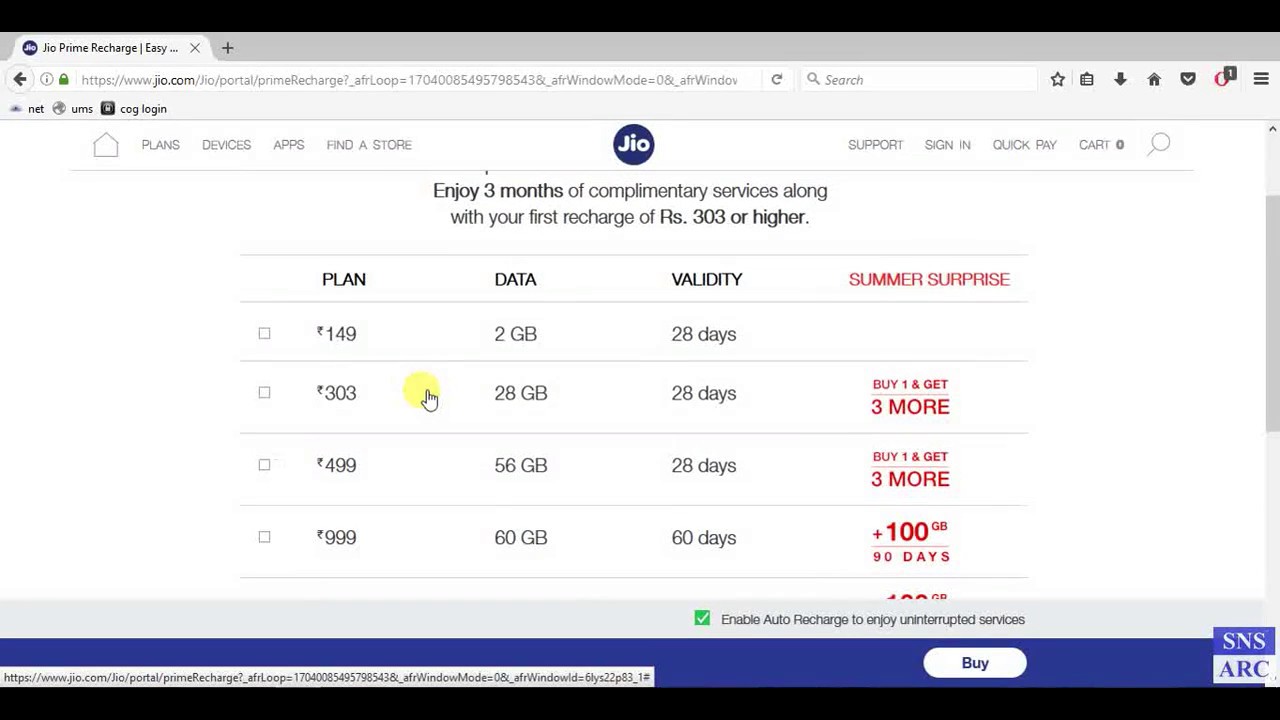Open the Pocket shield icon
This screenshot has width=1280, height=720.
(1188, 79)
